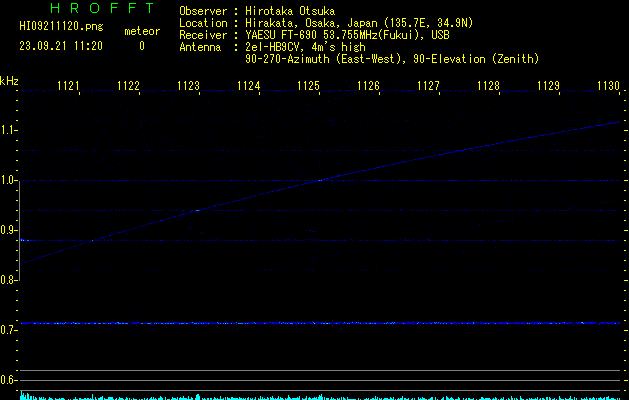Click the 1.1 frequency axis label
Screen dimensions: 629x400
pos(8,130)
